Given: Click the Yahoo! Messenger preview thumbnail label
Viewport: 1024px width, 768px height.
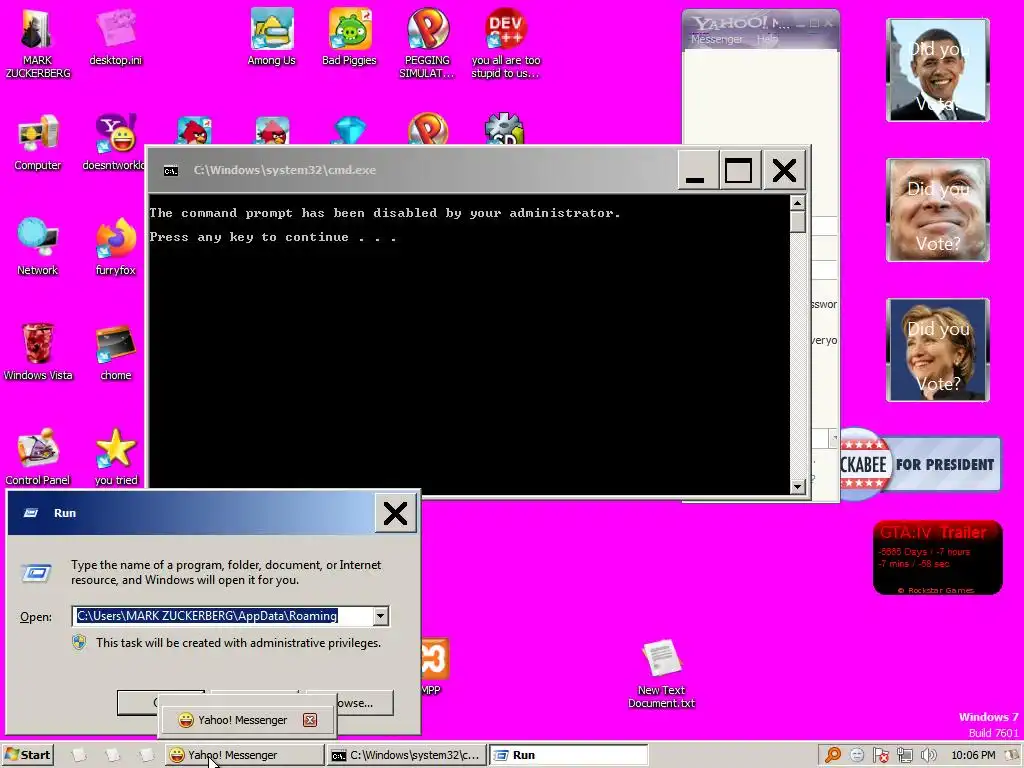Looking at the screenshot, I should click(x=242, y=720).
